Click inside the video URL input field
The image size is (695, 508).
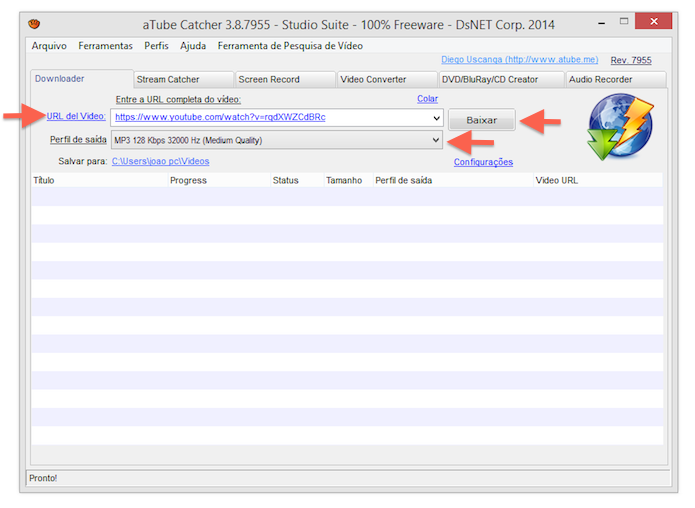tap(271, 117)
